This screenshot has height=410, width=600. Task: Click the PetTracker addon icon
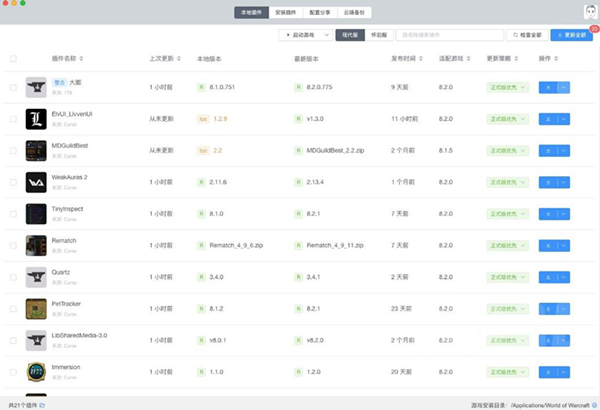(x=35, y=308)
